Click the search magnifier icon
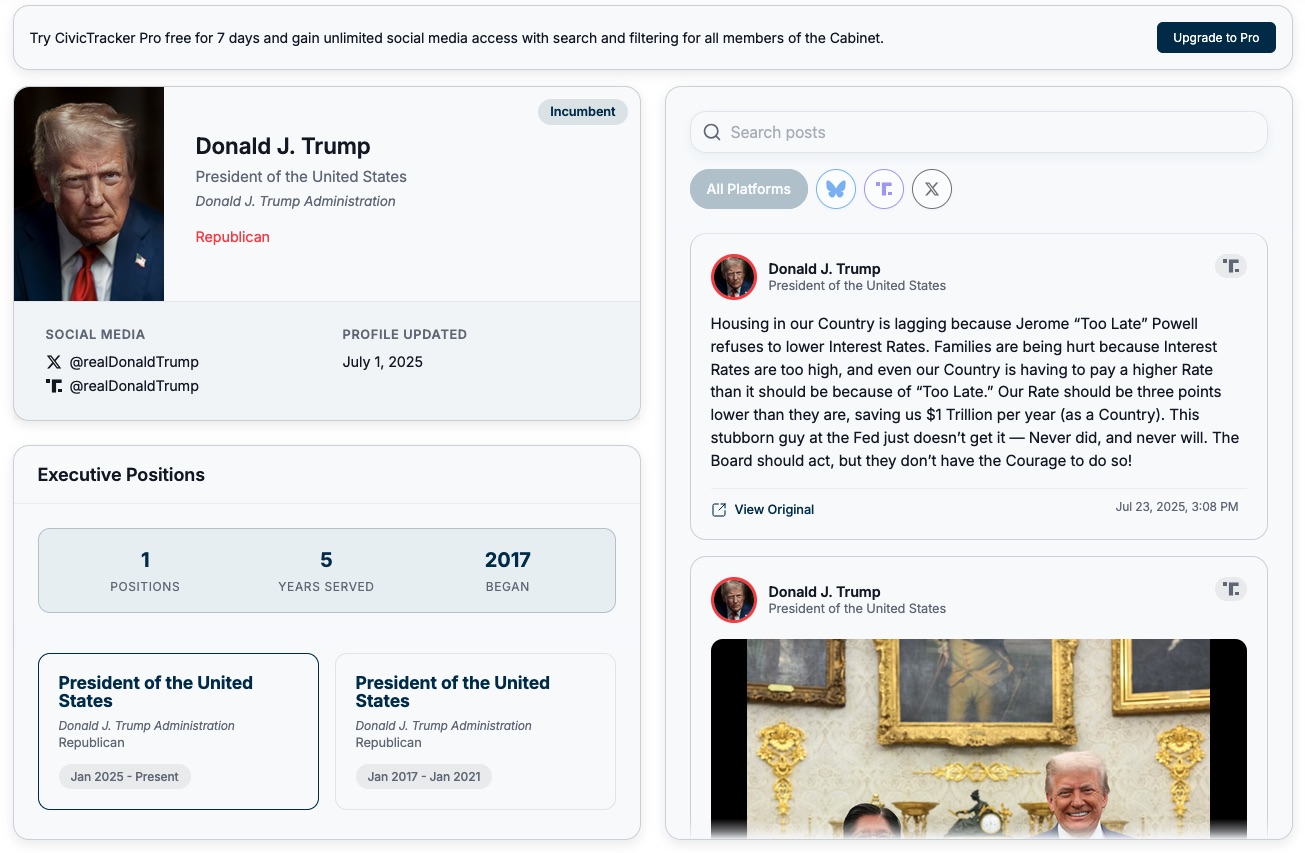The height and width of the screenshot is (853, 1305). 712,132
